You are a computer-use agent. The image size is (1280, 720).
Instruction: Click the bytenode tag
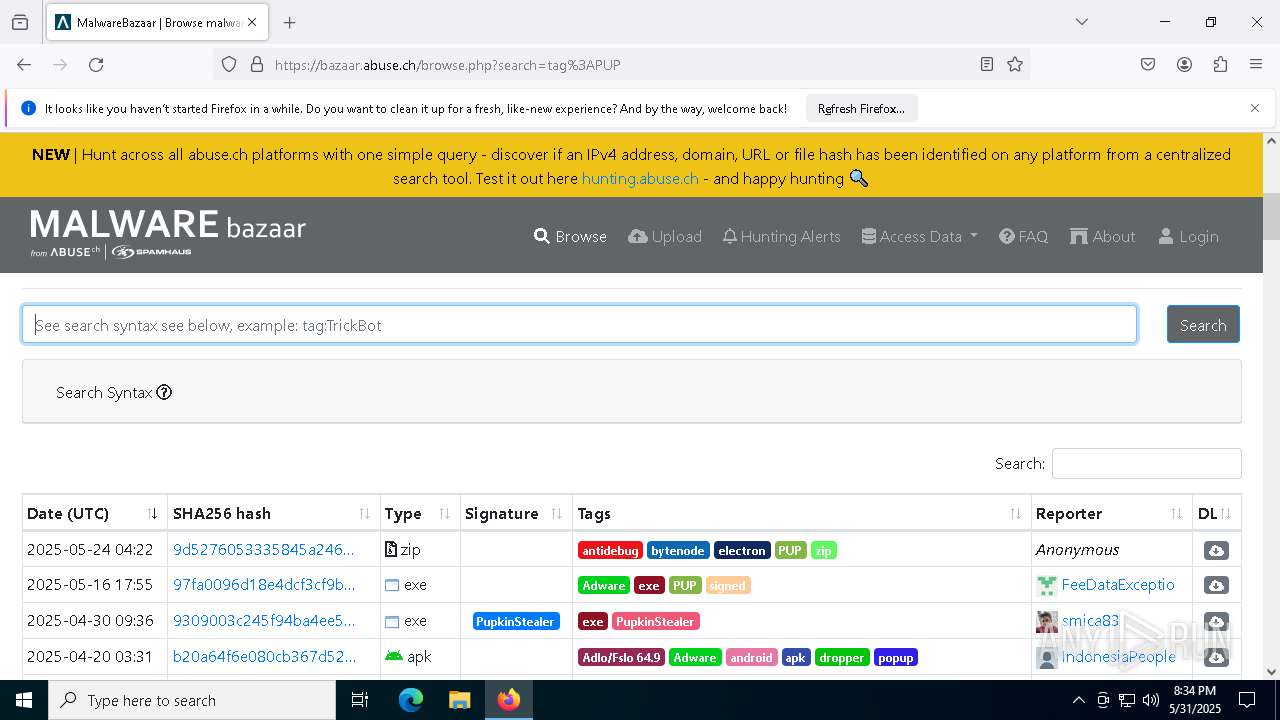678,550
